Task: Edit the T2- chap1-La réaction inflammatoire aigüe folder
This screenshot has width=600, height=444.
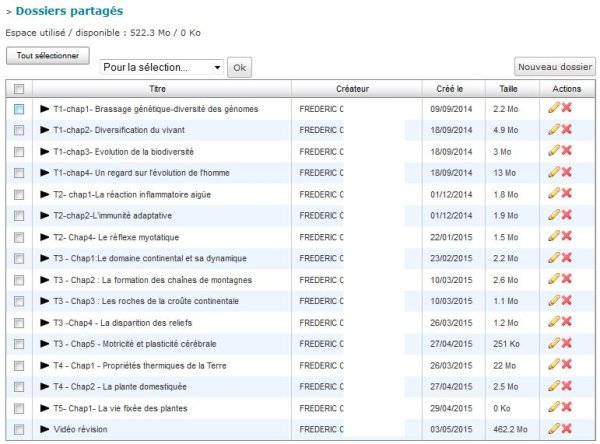Action: pyautogui.click(x=554, y=194)
